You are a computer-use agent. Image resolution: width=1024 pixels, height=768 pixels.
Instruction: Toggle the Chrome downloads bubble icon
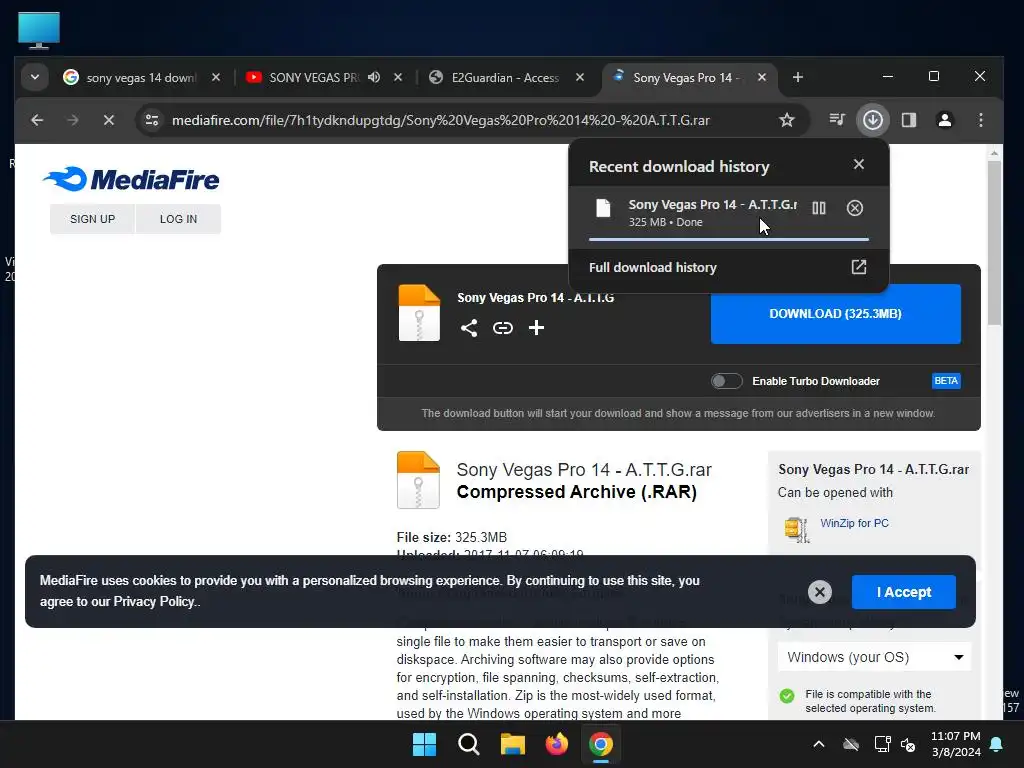pos(872,120)
